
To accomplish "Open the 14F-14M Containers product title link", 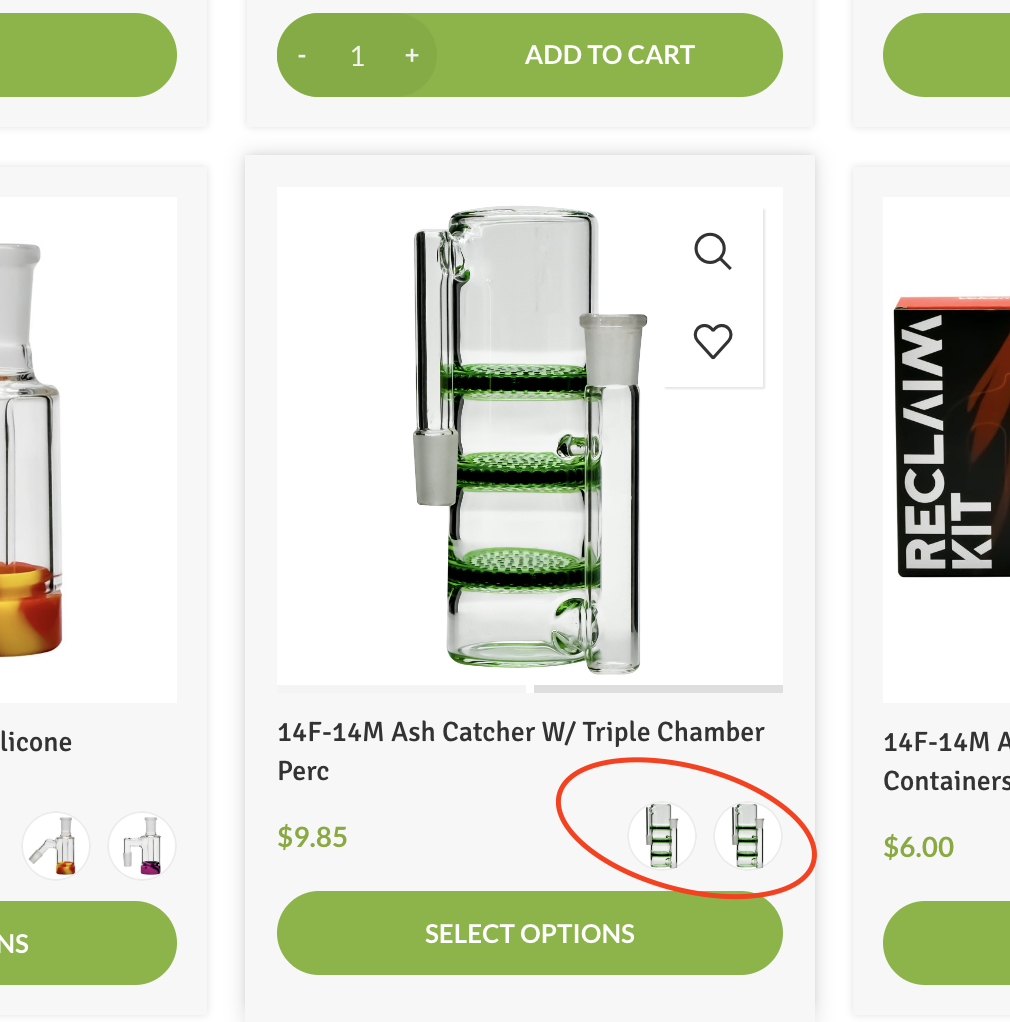I will pos(946,761).
